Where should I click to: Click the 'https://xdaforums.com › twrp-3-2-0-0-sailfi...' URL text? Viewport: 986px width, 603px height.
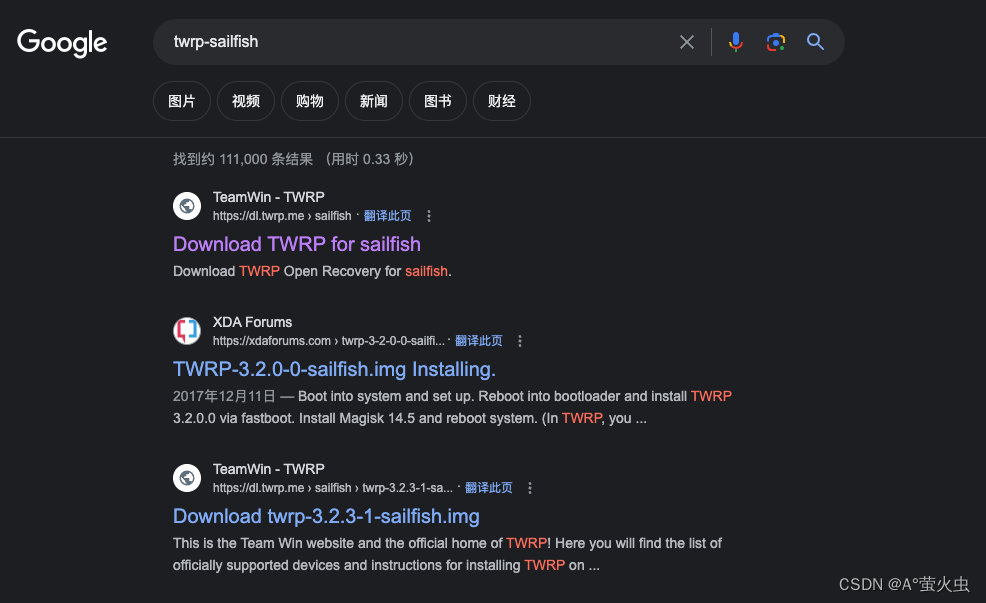[328, 341]
